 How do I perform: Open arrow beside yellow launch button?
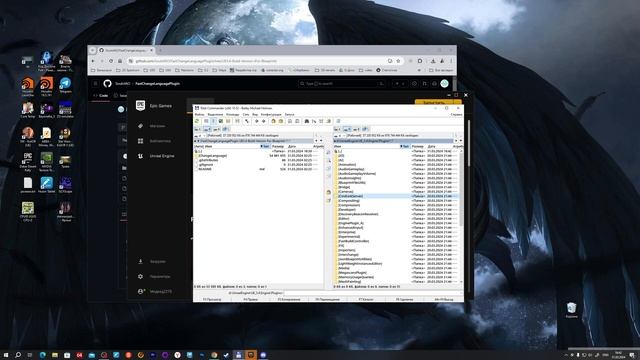[458, 102]
